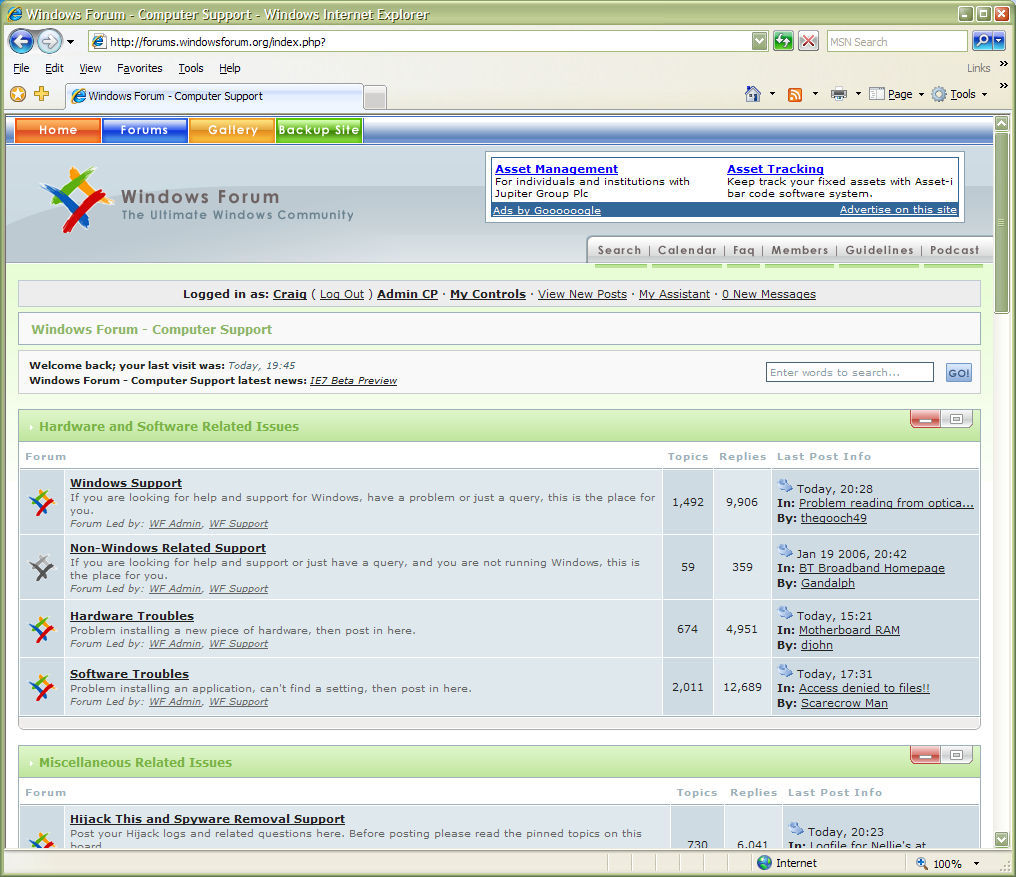Screen dimensions: 1016x877
Task: Go back with the Back arrow button
Action: point(21,42)
